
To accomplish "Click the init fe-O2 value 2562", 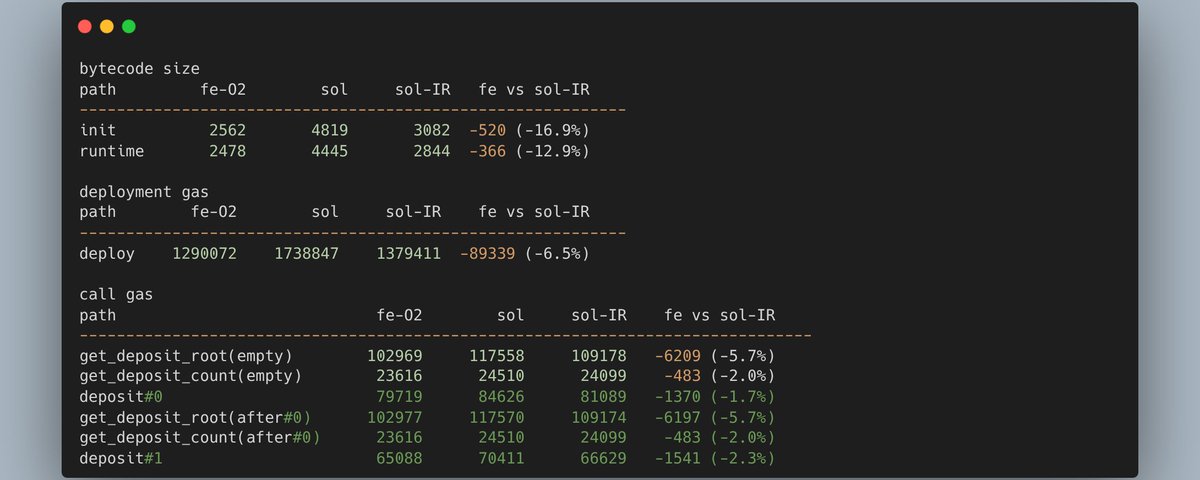I will point(227,131).
